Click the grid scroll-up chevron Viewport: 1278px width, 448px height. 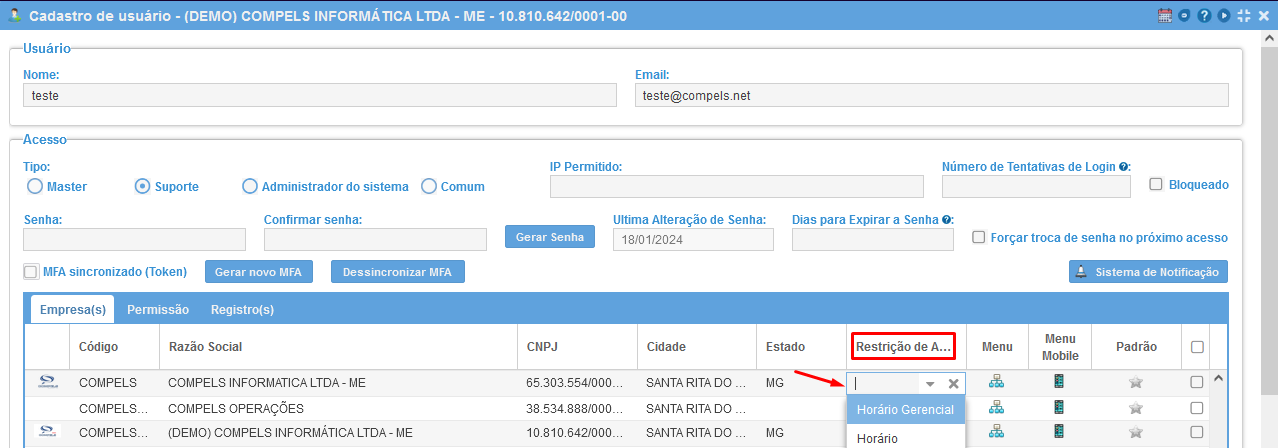[1218, 378]
